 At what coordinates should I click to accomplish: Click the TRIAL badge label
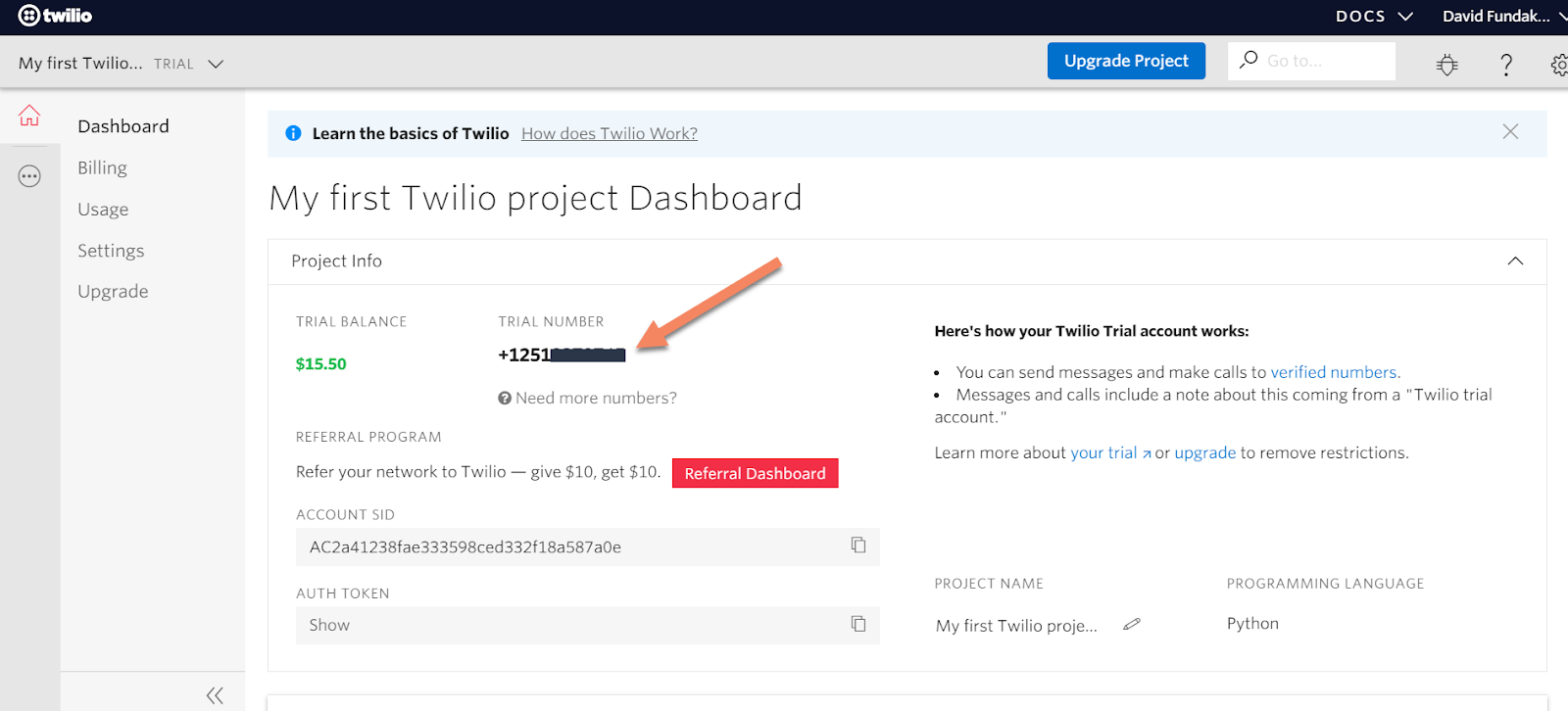pyautogui.click(x=173, y=64)
